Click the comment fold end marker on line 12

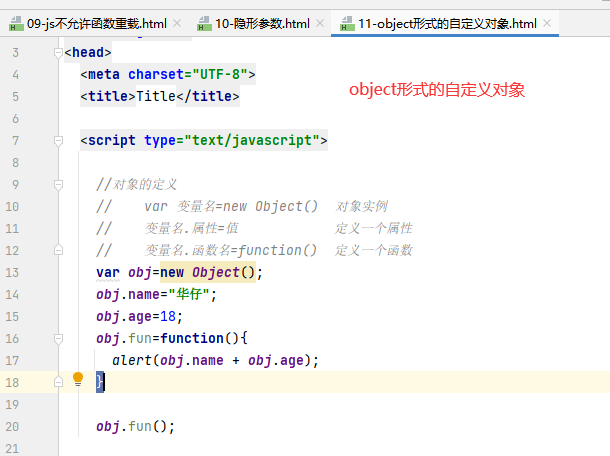coord(58,250)
